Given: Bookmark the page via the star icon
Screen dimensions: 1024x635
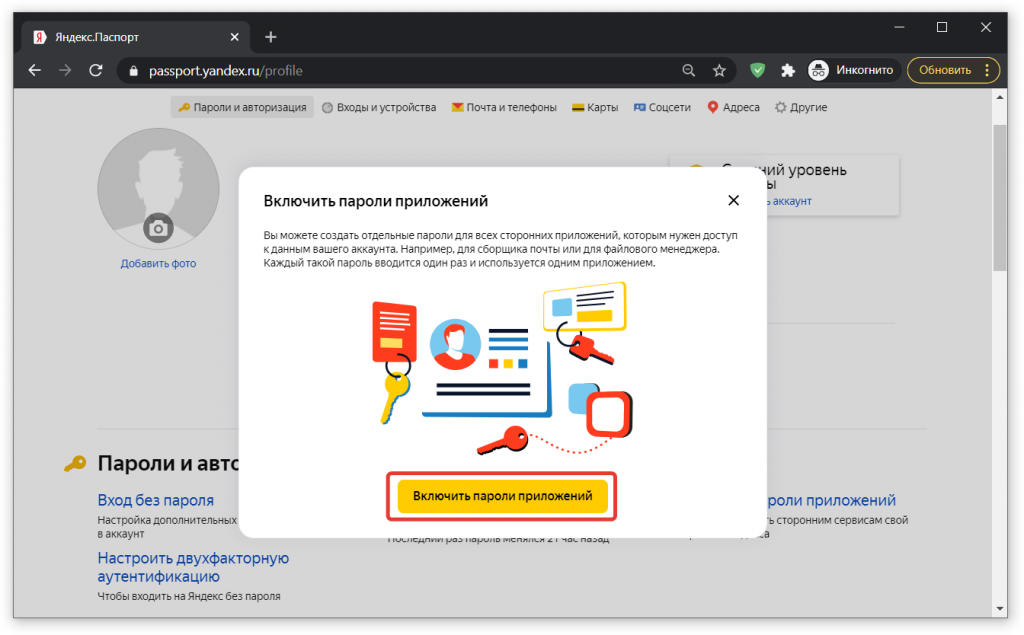Looking at the screenshot, I should point(720,70).
